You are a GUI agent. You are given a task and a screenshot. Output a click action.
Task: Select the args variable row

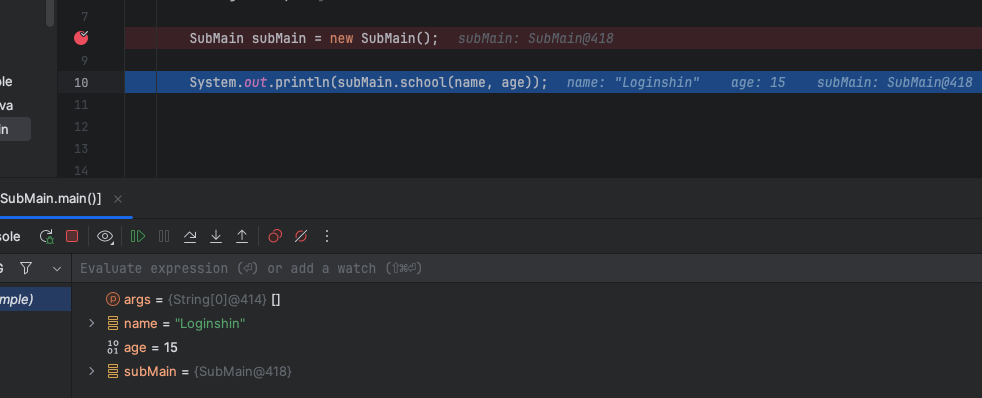pos(527,300)
